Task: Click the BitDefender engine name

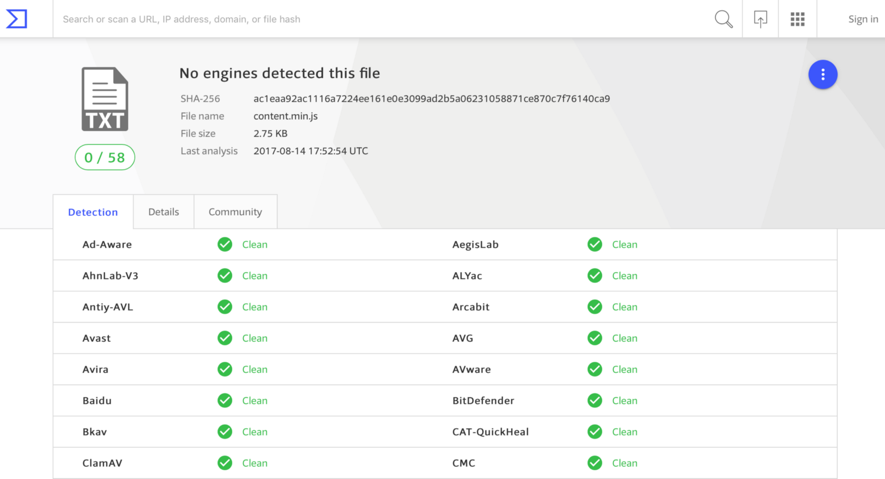Action: click(483, 401)
